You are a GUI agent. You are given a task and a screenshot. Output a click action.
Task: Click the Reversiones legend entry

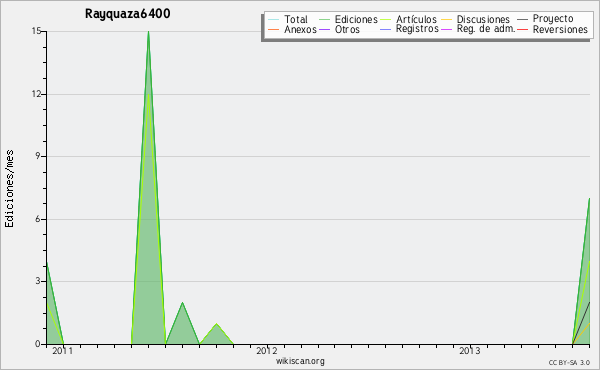point(560,29)
